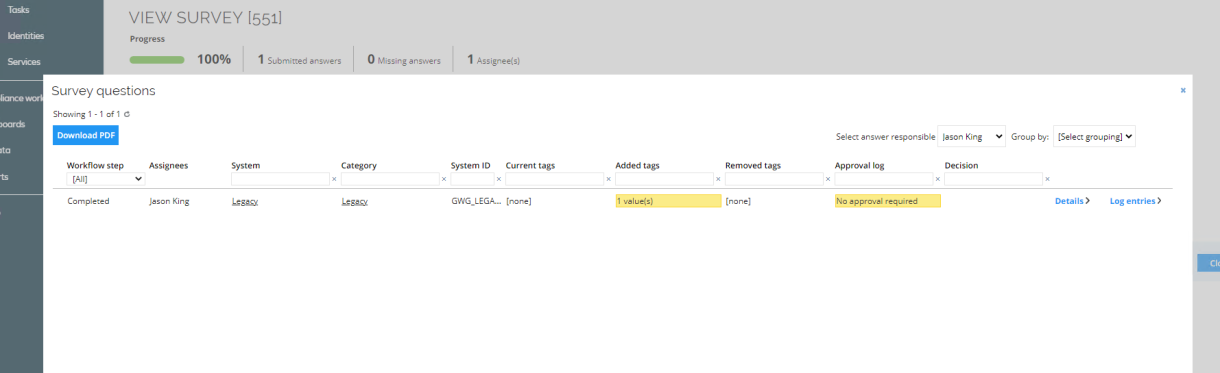Clear the Decision filter field
The image size is (1220, 373).
[1047, 179]
